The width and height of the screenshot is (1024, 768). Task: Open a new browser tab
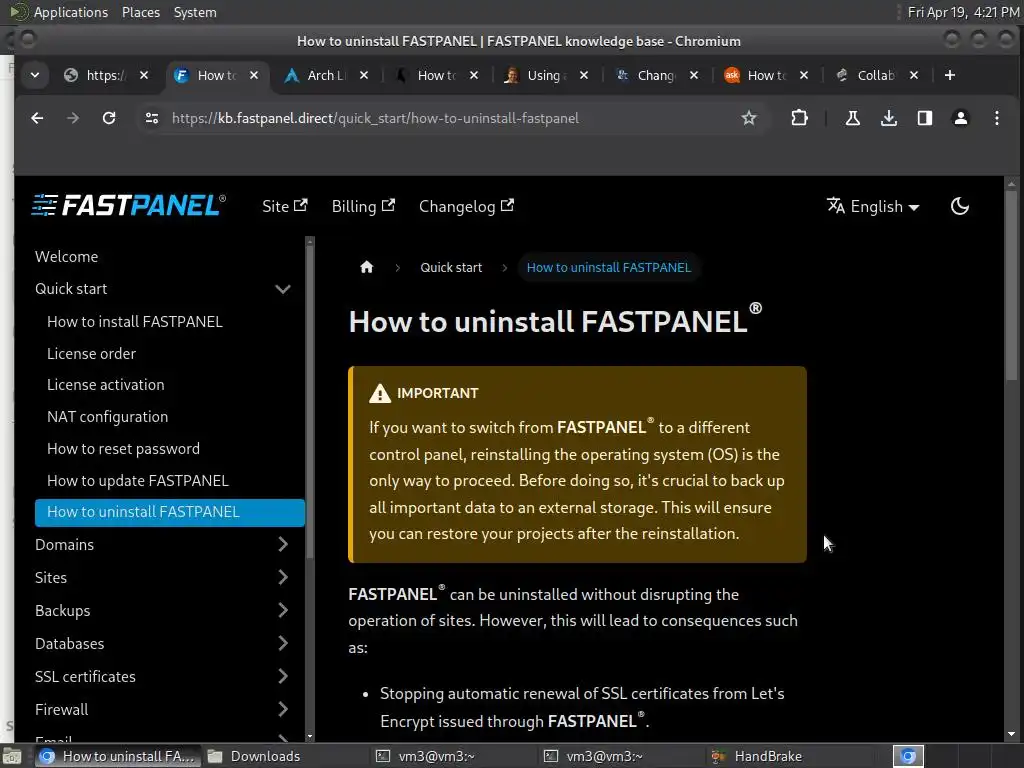click(x=950, y=75)
